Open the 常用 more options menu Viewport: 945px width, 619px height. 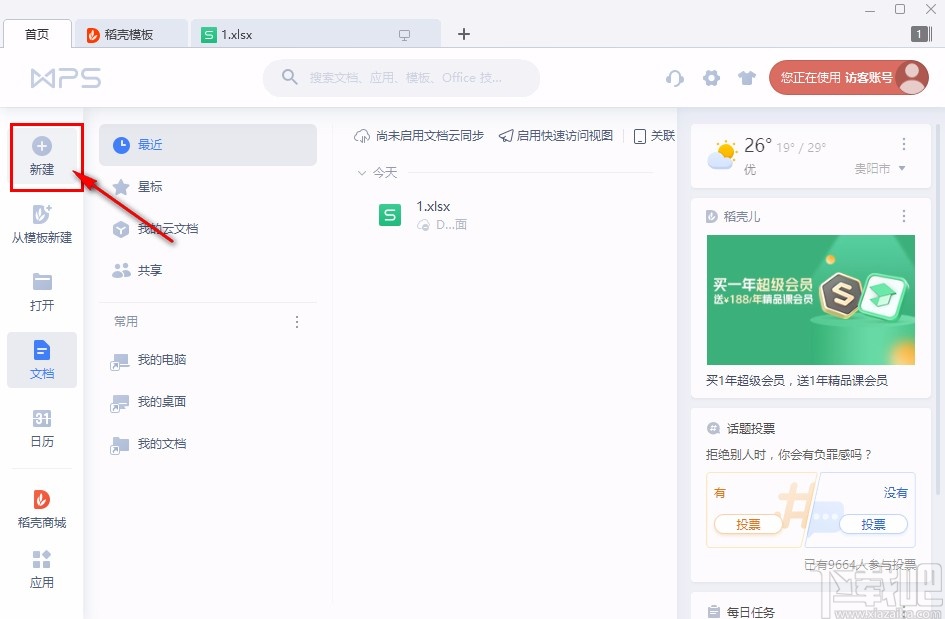point(296,321)
